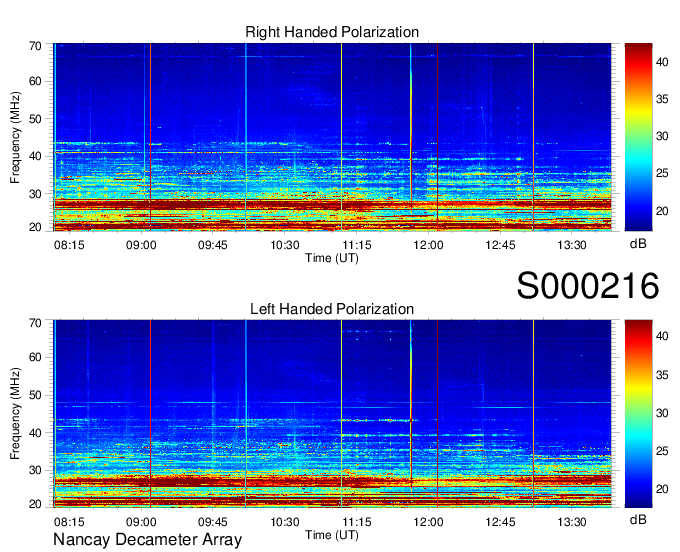Click the dB label under the Right Handed colorbar

[x=638, y=244]
